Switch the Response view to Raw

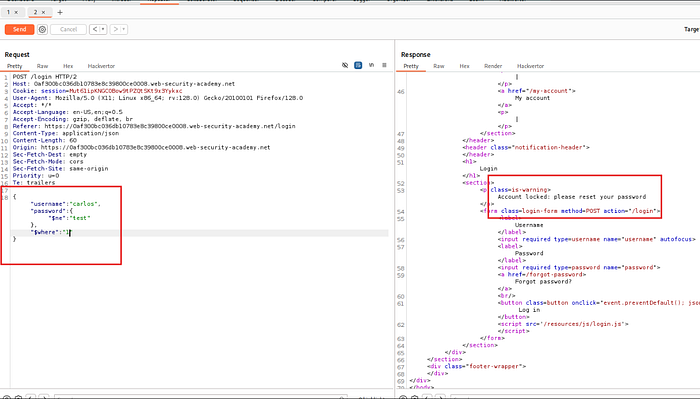439,66
